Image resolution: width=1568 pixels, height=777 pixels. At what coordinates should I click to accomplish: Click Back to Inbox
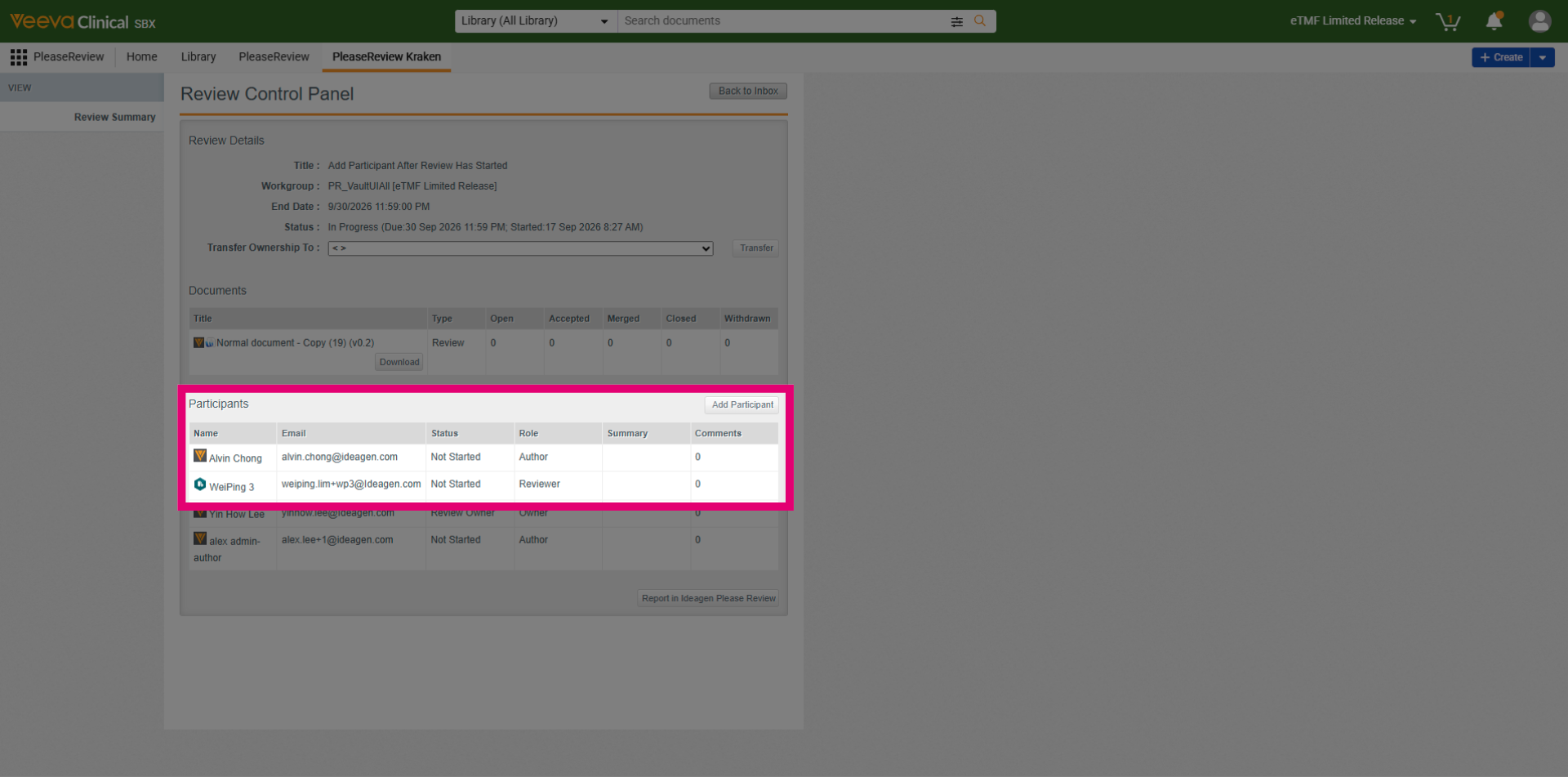(x=748, y=92)
